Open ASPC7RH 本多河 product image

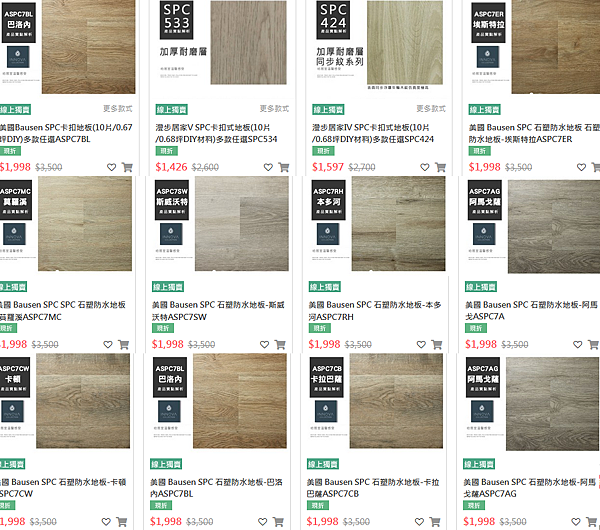pyautogui.click(x=378, y=224)
